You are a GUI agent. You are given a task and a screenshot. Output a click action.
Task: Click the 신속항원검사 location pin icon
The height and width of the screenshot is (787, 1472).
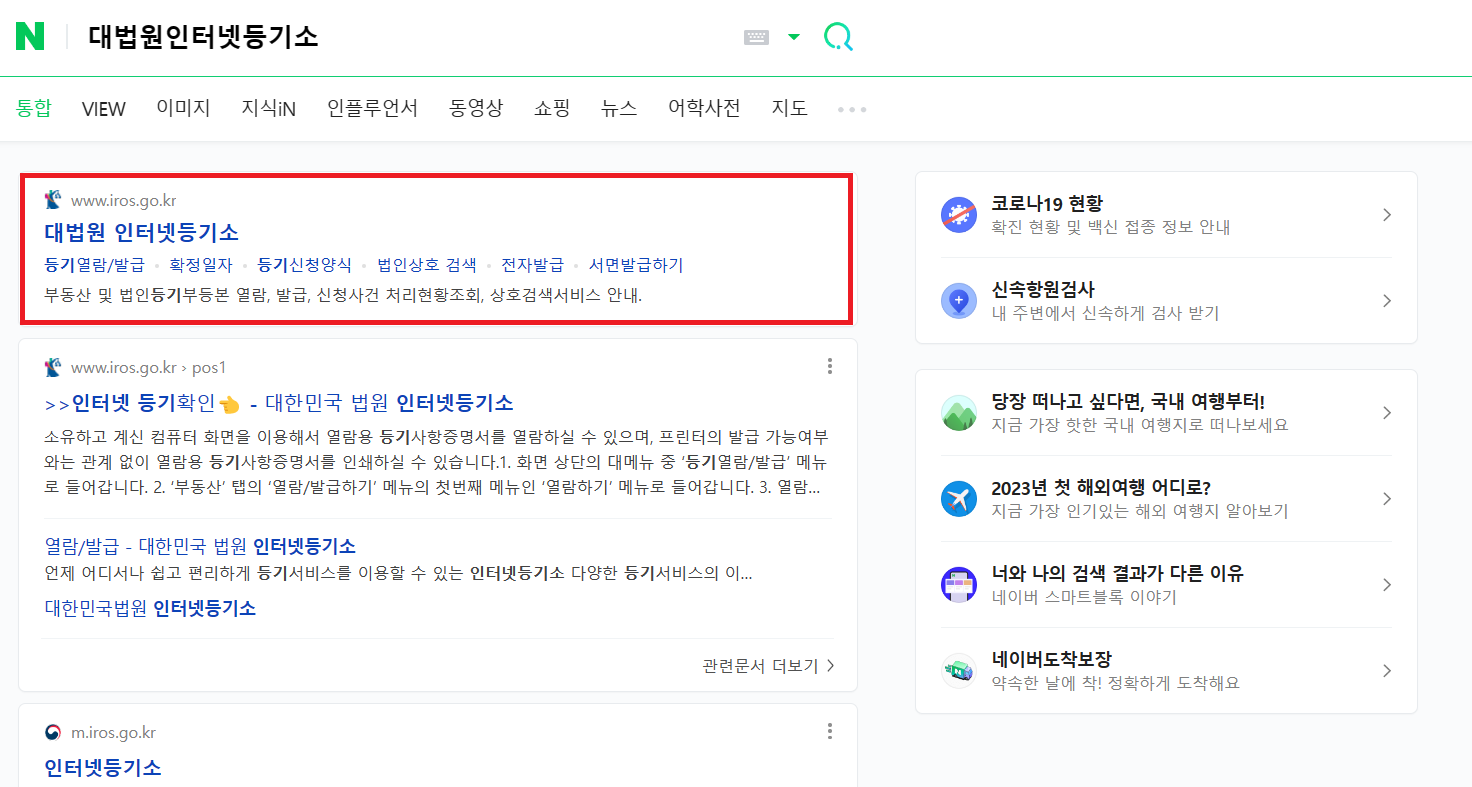coord(959,301)
